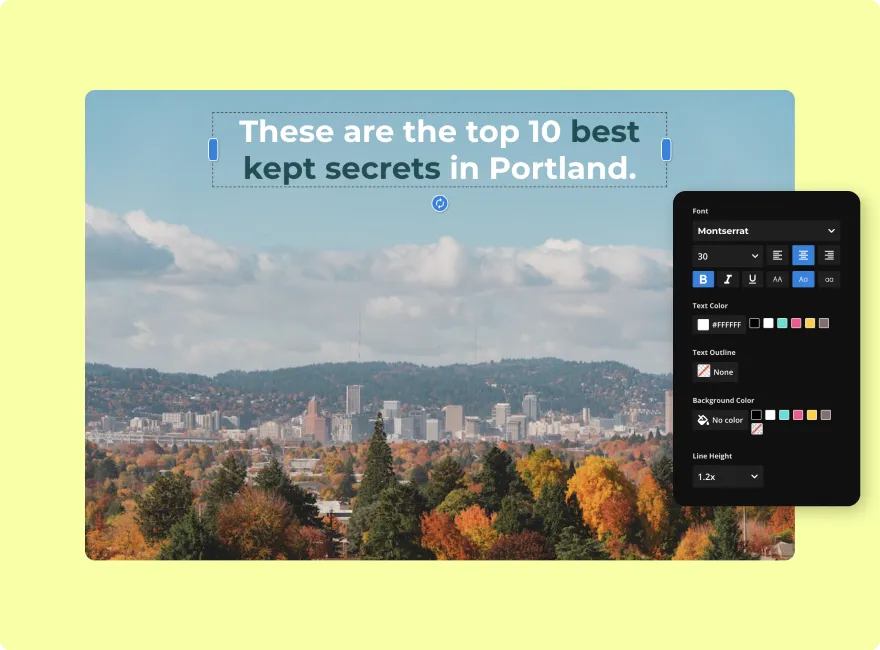This screenshot has height=650, width=880.
Task: Toggle bold formatting
Action: click(x=703, y=279)
